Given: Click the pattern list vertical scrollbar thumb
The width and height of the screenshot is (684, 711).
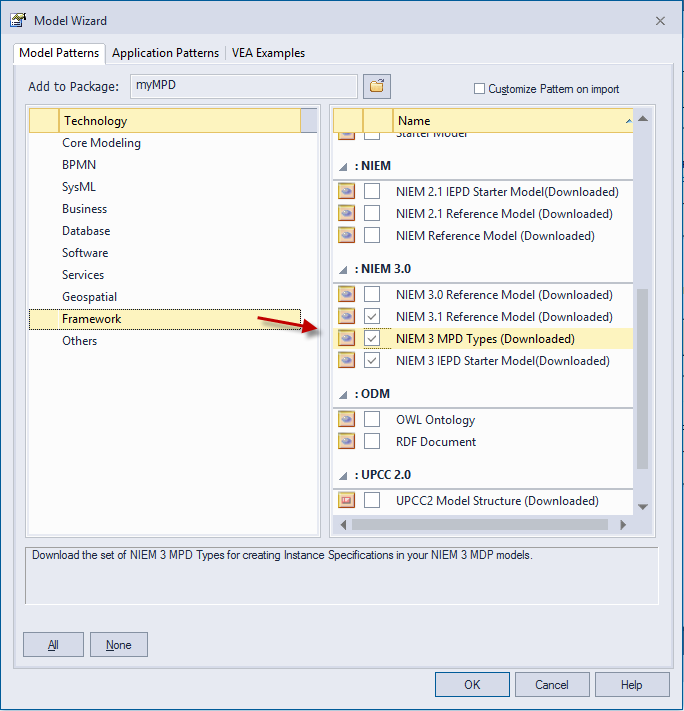Looking at the screenshot, I should click(x=643, y=380).
